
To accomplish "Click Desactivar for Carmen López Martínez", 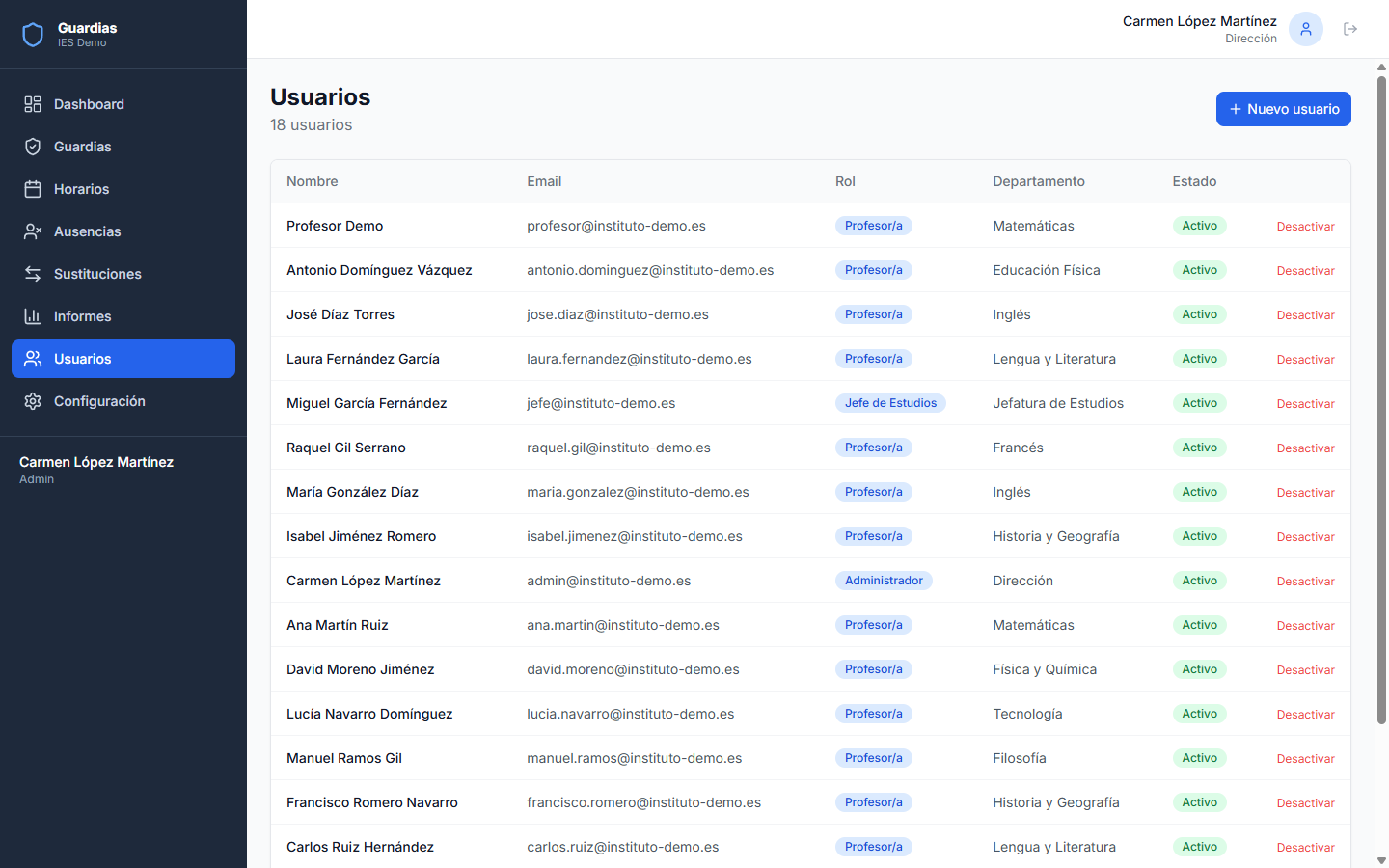I will [1305, 582].
